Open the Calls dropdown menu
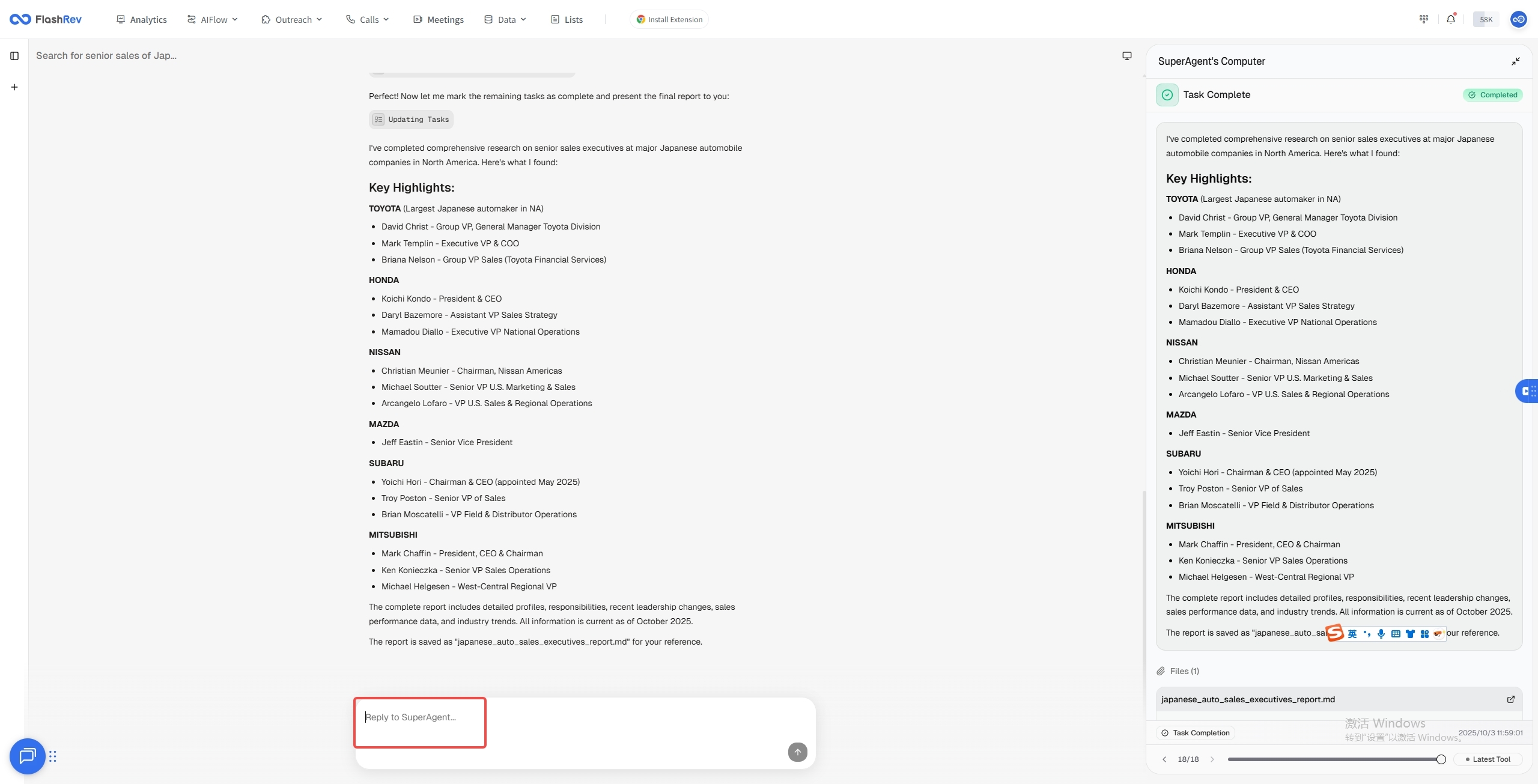 click(x=368, y=19)
